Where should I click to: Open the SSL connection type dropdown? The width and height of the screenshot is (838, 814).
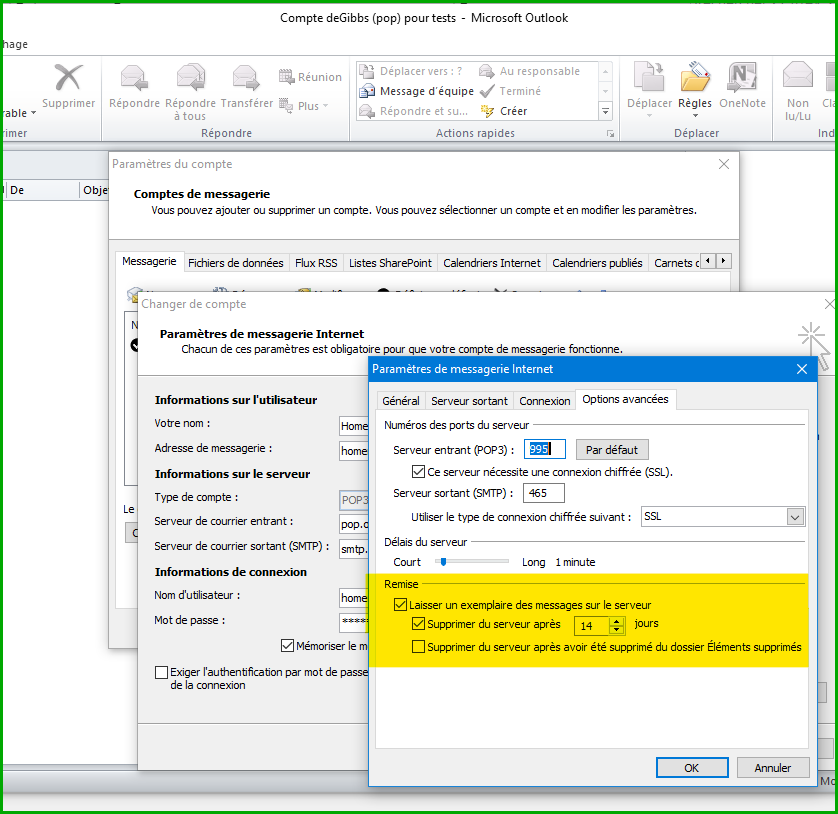pyautogui.click(x=795, y=517)
